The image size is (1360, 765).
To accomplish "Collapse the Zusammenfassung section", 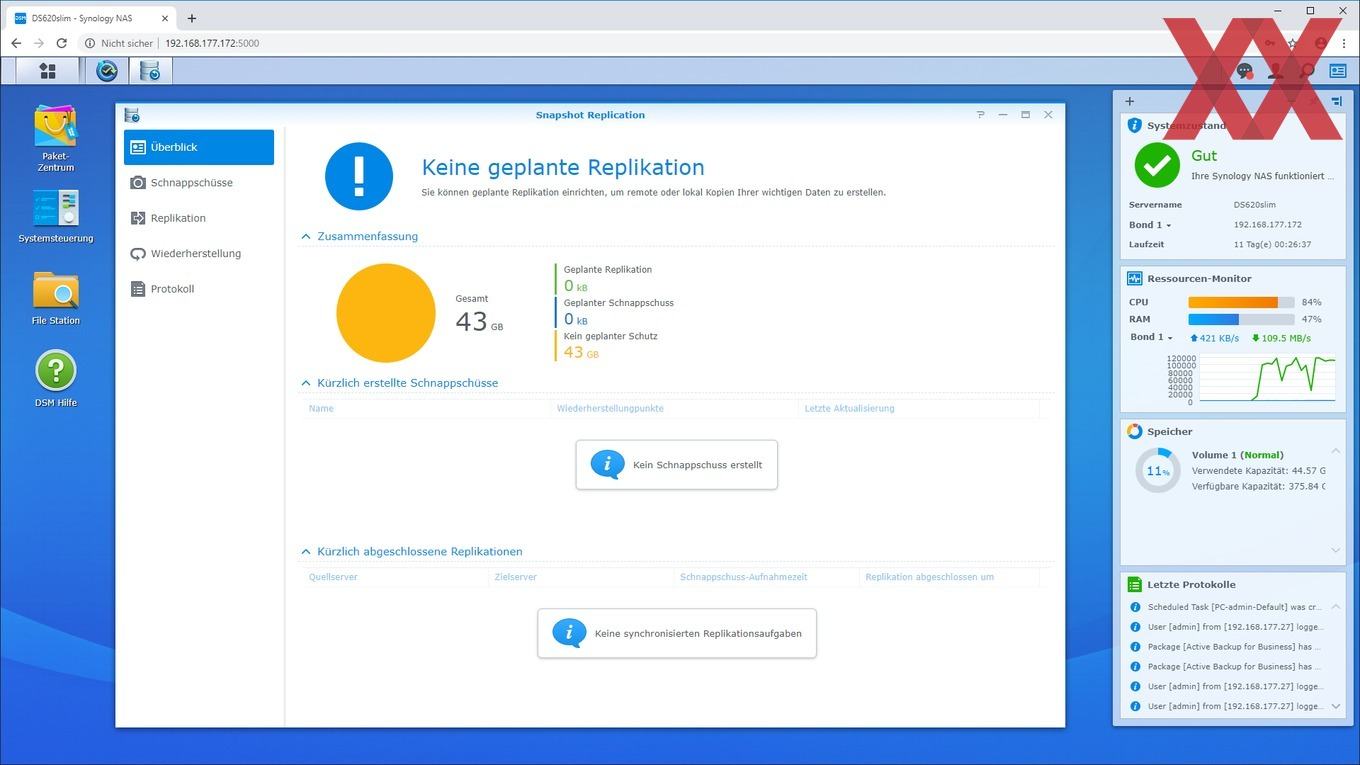I will [306, 237].
